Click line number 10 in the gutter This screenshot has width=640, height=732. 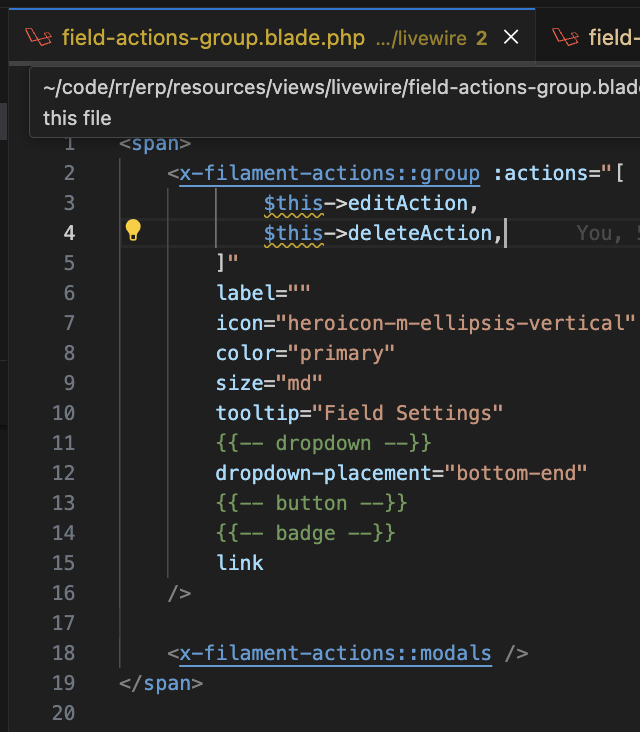pos(63,413)
